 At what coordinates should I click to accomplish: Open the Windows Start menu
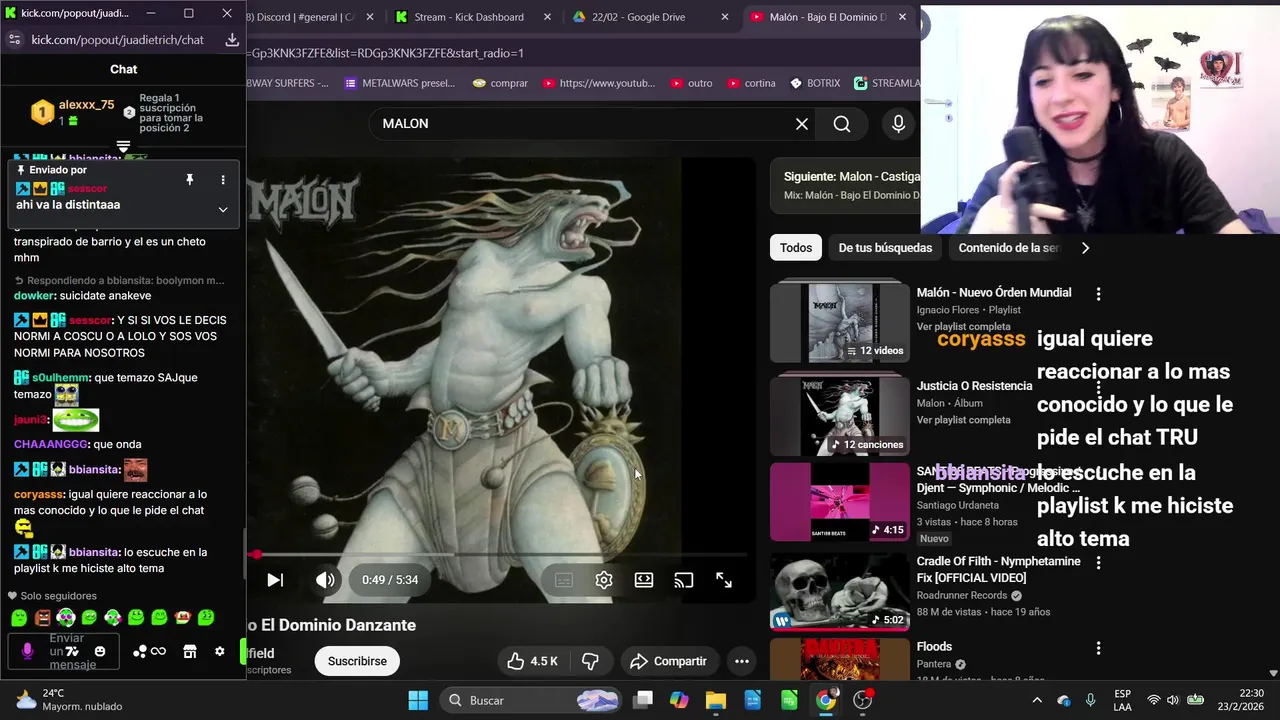(x=418, y=700)
